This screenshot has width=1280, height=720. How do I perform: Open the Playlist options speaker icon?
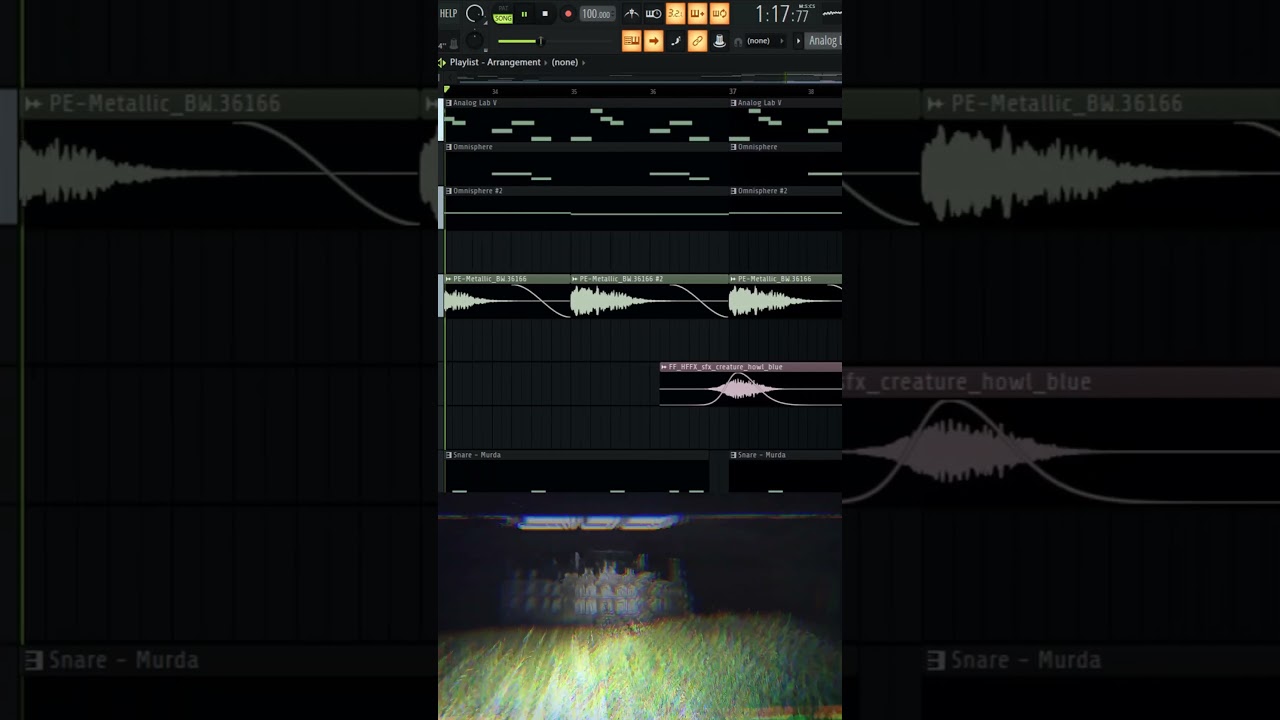tap(442, 62)
